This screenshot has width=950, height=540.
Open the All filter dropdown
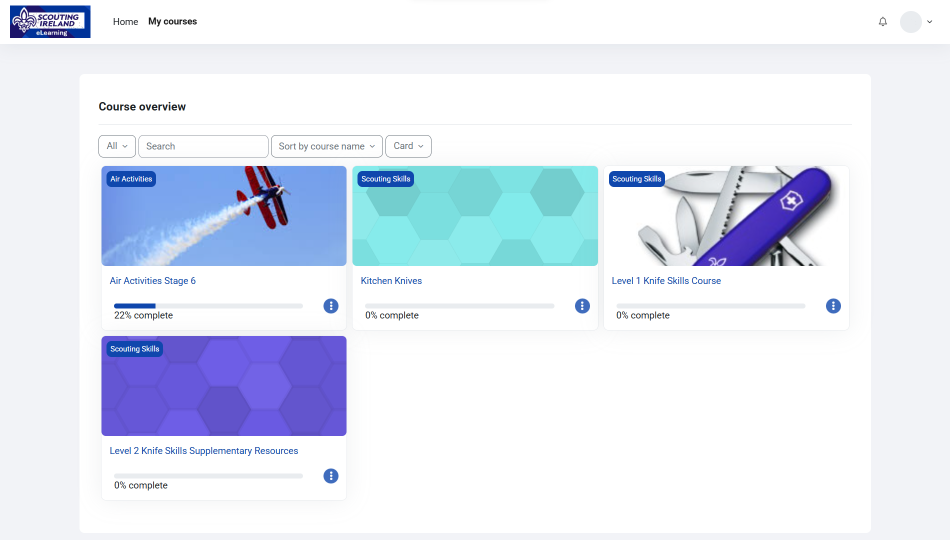click(116, 146)
